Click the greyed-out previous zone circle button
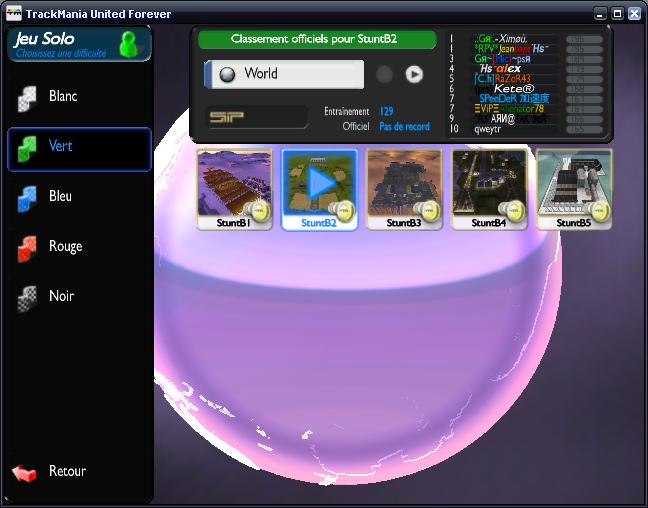 click(384, 74)
